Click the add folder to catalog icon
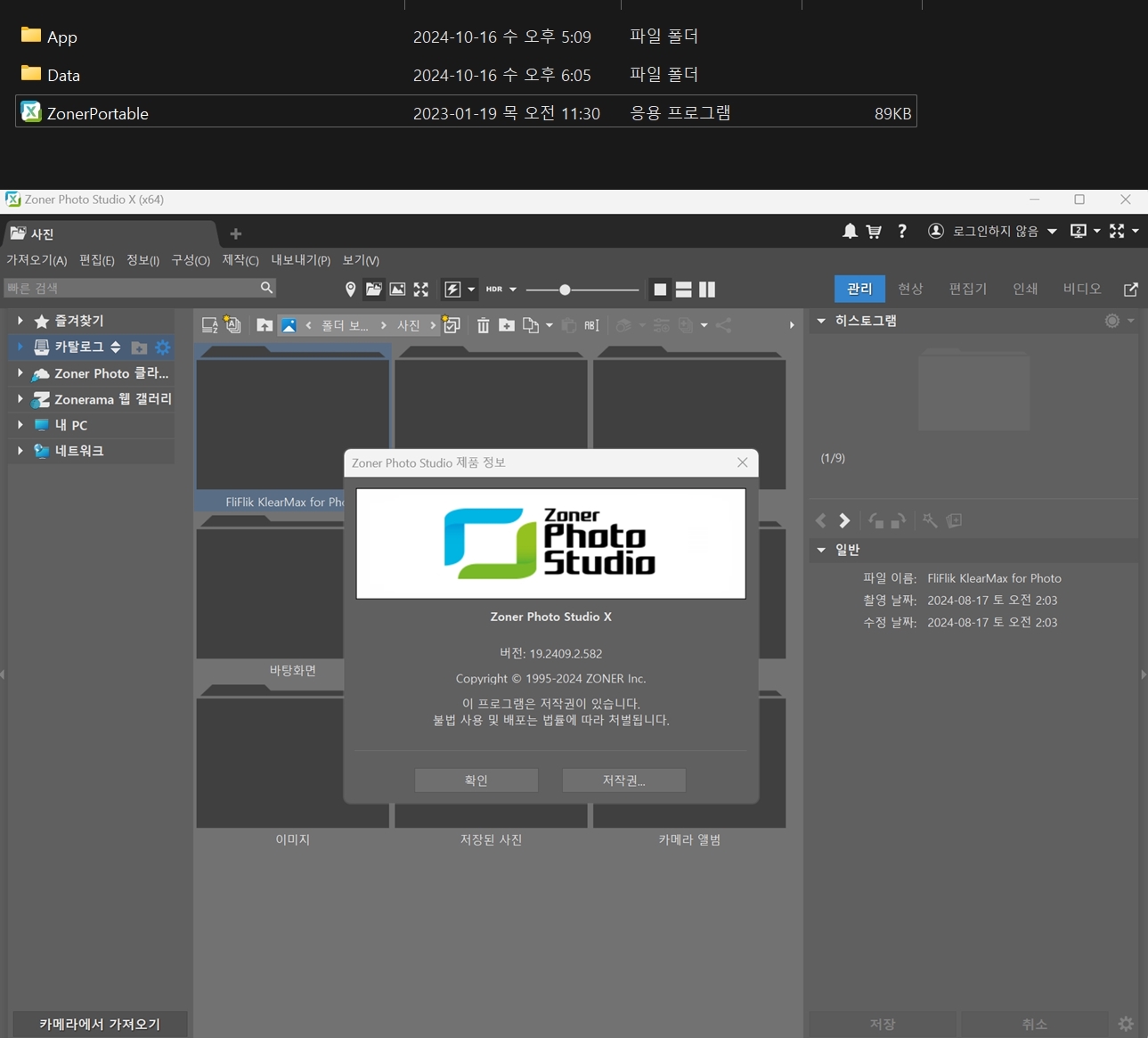This screenshot has width=1148, height=1038. pos(139,347)
